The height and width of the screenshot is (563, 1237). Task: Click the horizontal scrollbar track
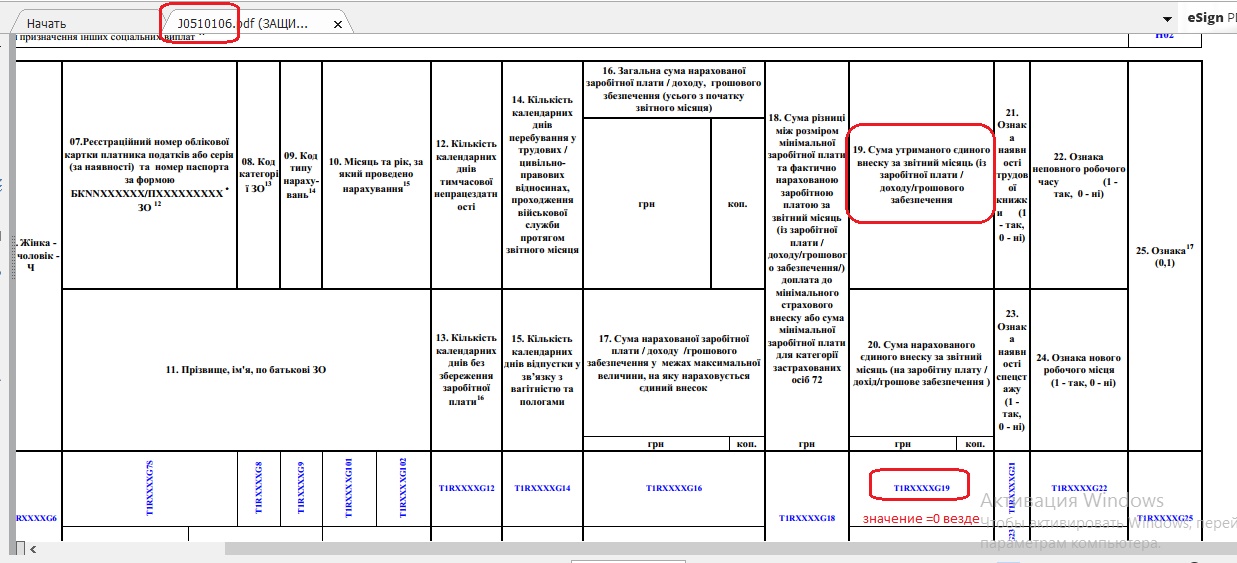600,549
